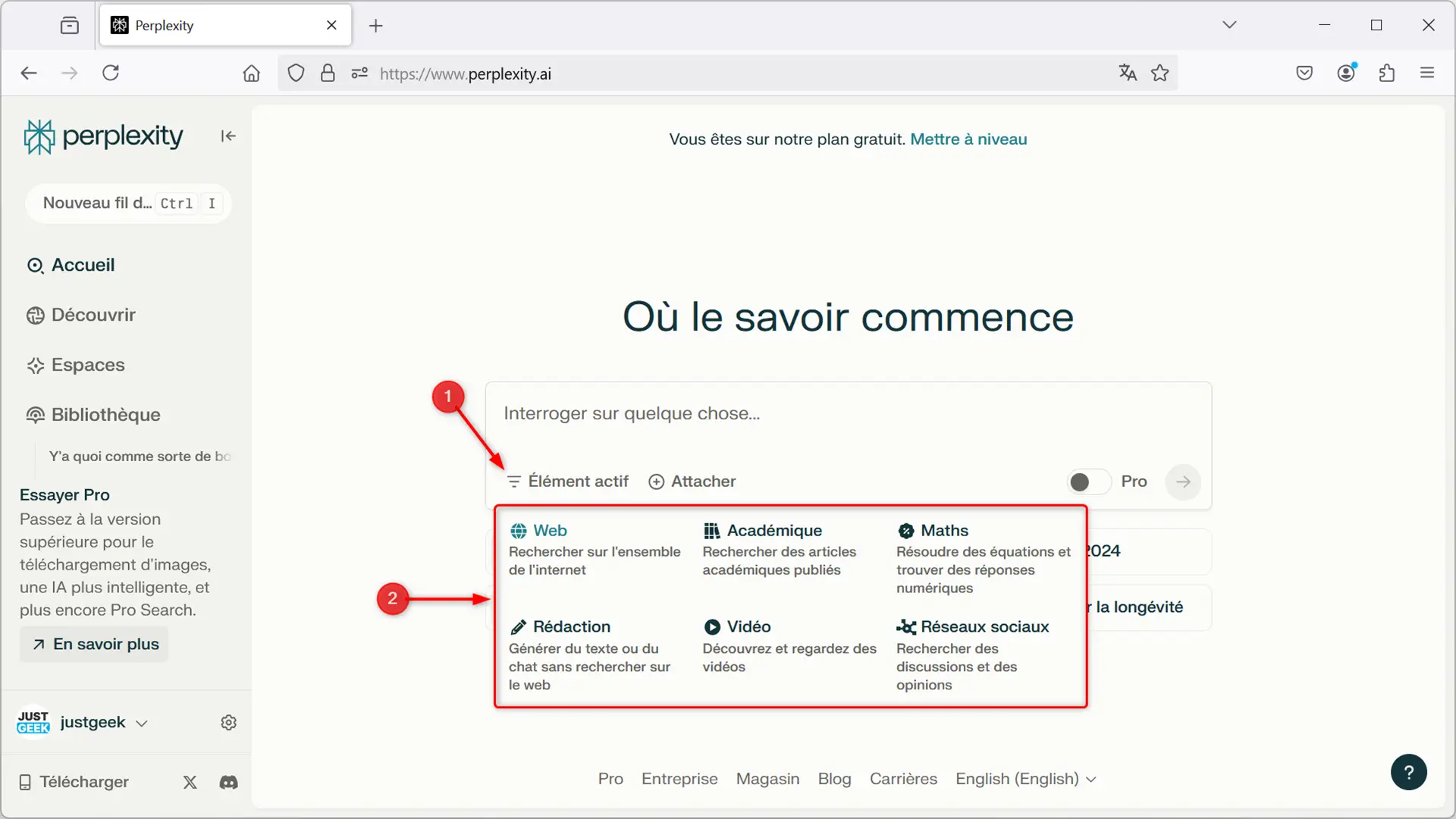Click the help question mark button
Image resolution: width=1456 pixels, height=819 pixels.
pyautogui.click(x=1408, y=772)
